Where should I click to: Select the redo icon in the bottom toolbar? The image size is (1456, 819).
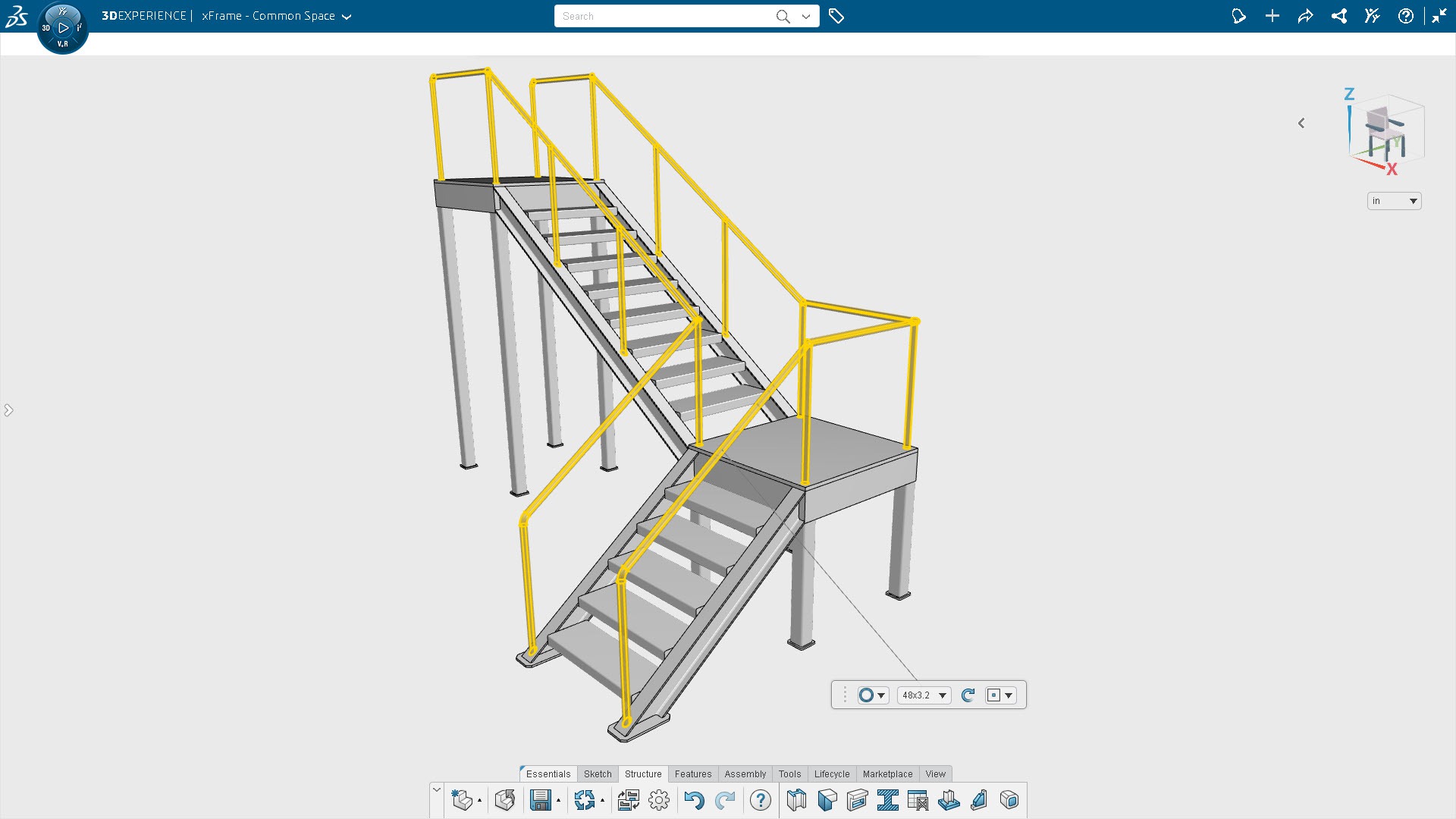tap(725, 800)
